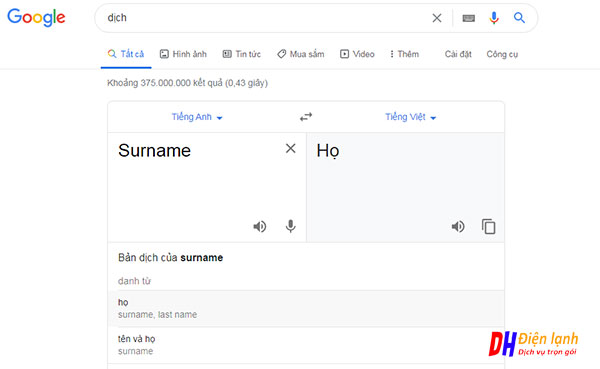Open Công cụ tools link
This screenshot has height=369, width=600.
tap(502, 54)
